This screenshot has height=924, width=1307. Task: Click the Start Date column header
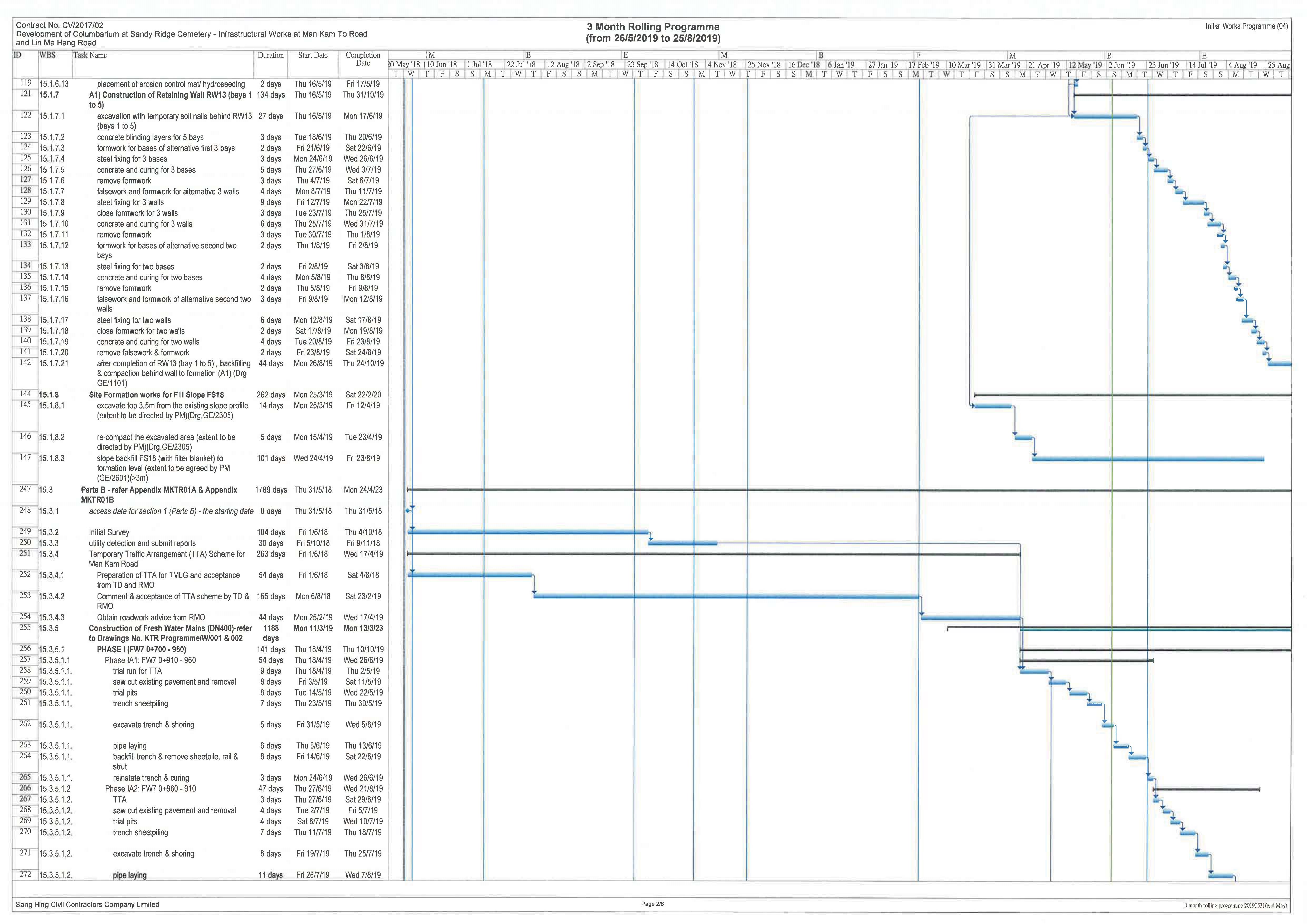313,55
